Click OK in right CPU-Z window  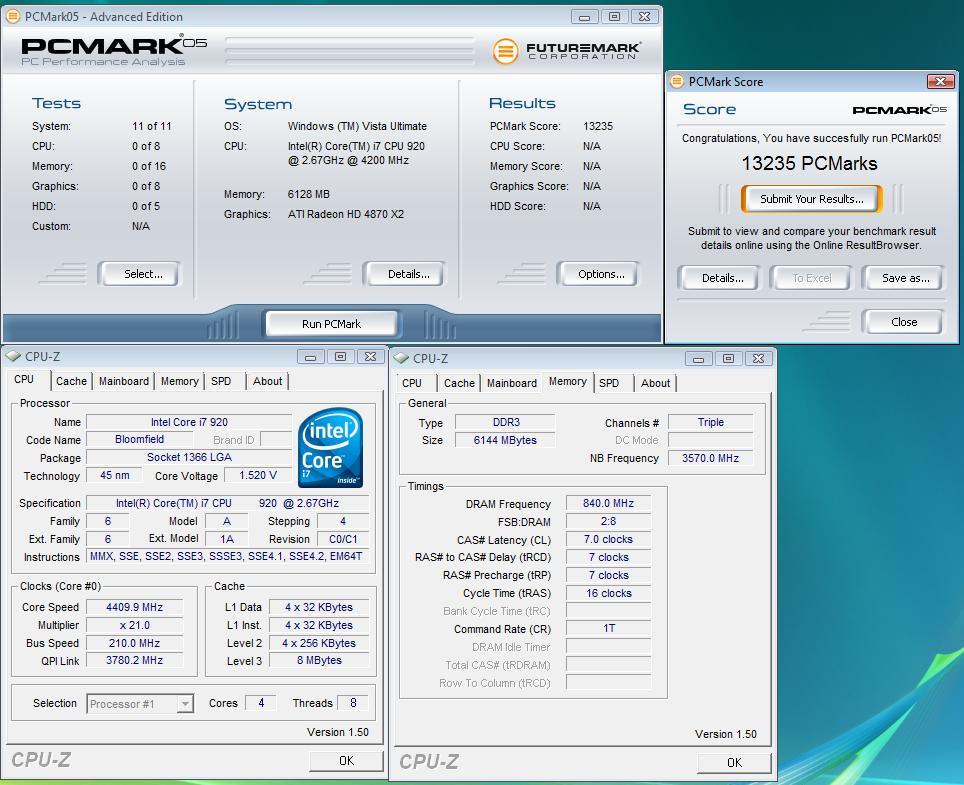point(734,762)
